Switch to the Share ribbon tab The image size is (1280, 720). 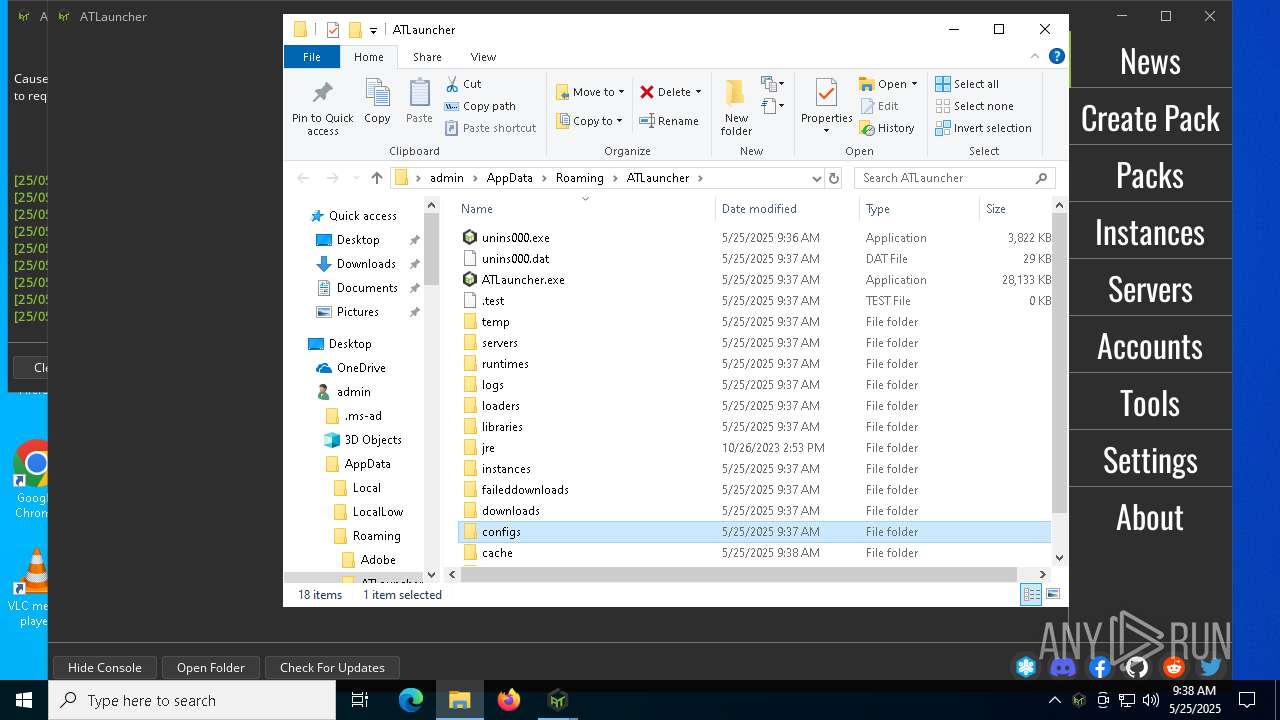[x=427, y=57]
